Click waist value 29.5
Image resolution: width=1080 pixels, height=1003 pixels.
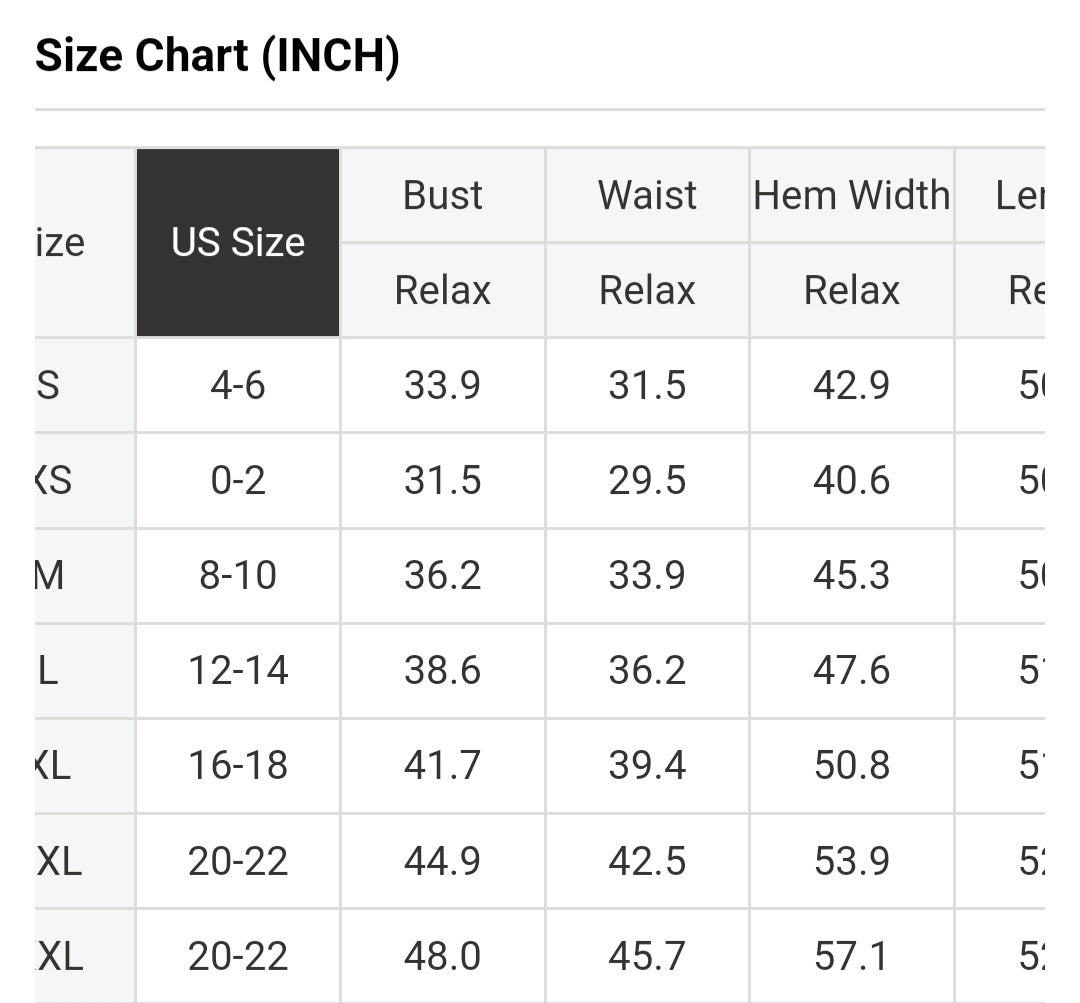pos(647,481)
